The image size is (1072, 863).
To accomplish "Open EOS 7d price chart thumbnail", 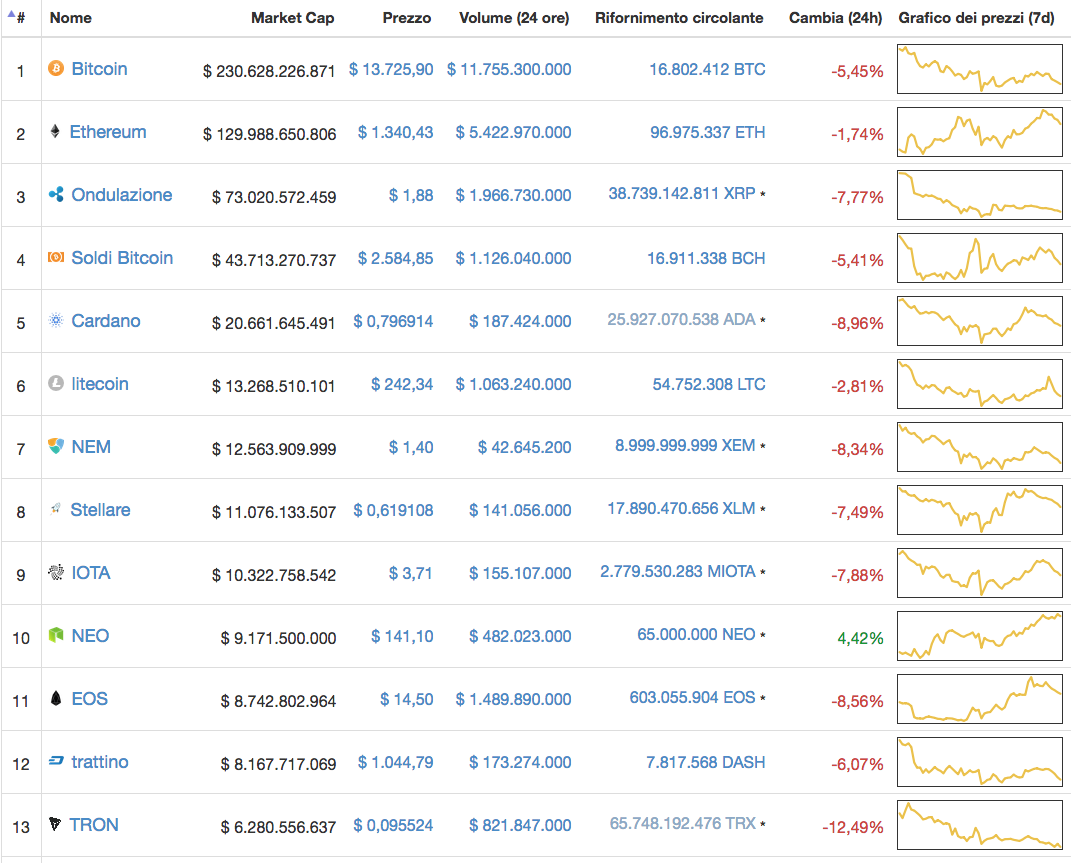I will (x=980, y=699).
